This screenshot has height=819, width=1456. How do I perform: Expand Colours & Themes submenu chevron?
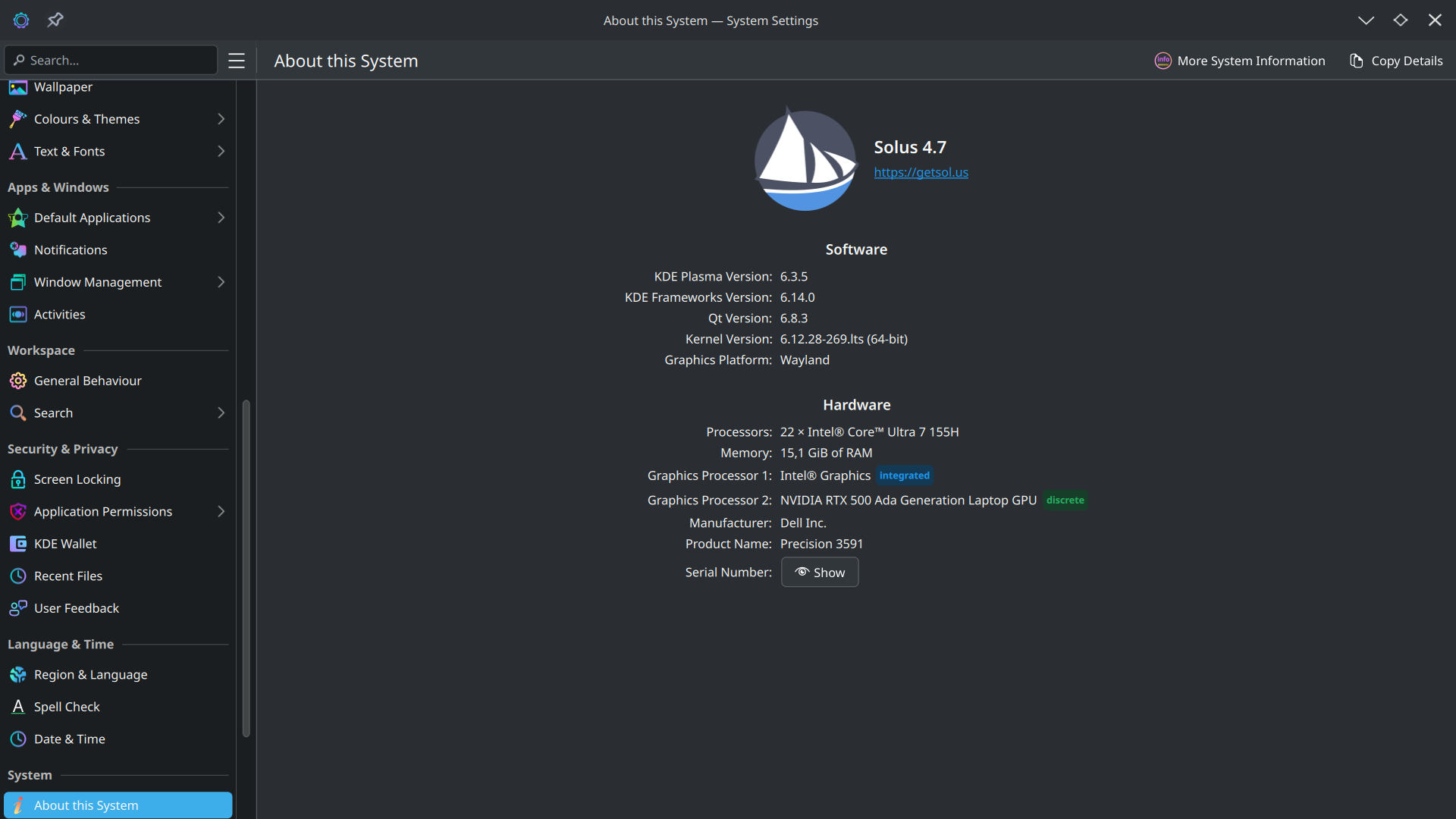click(x=221, y=119)
